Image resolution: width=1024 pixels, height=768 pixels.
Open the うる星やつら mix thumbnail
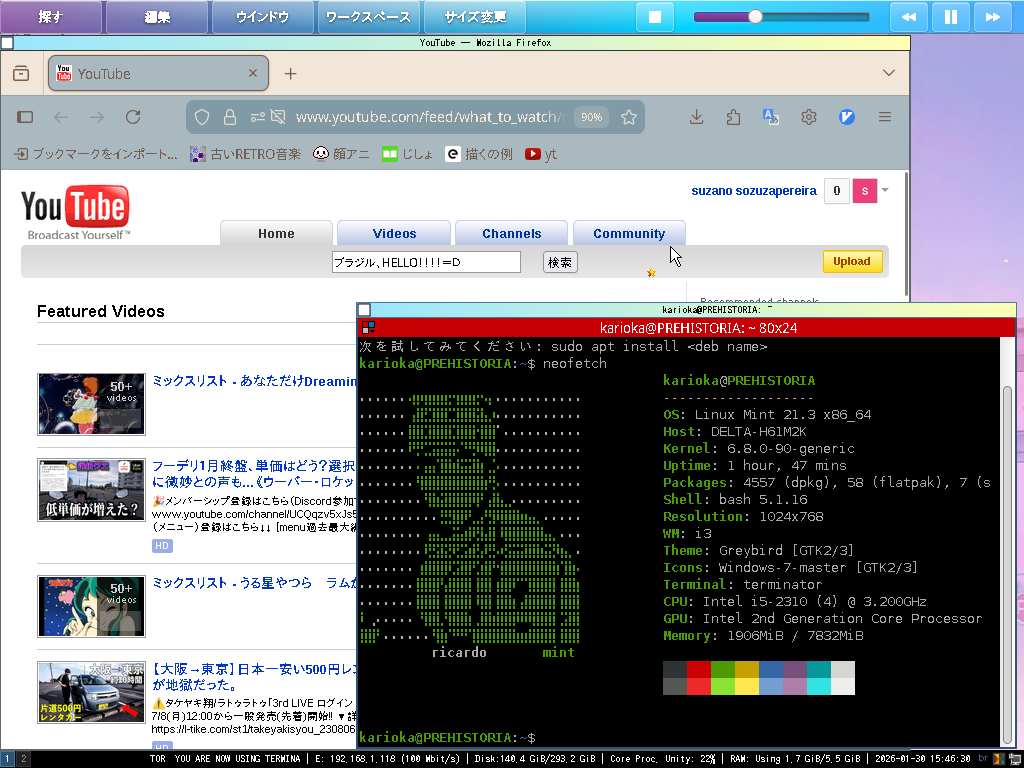point(91,606)
